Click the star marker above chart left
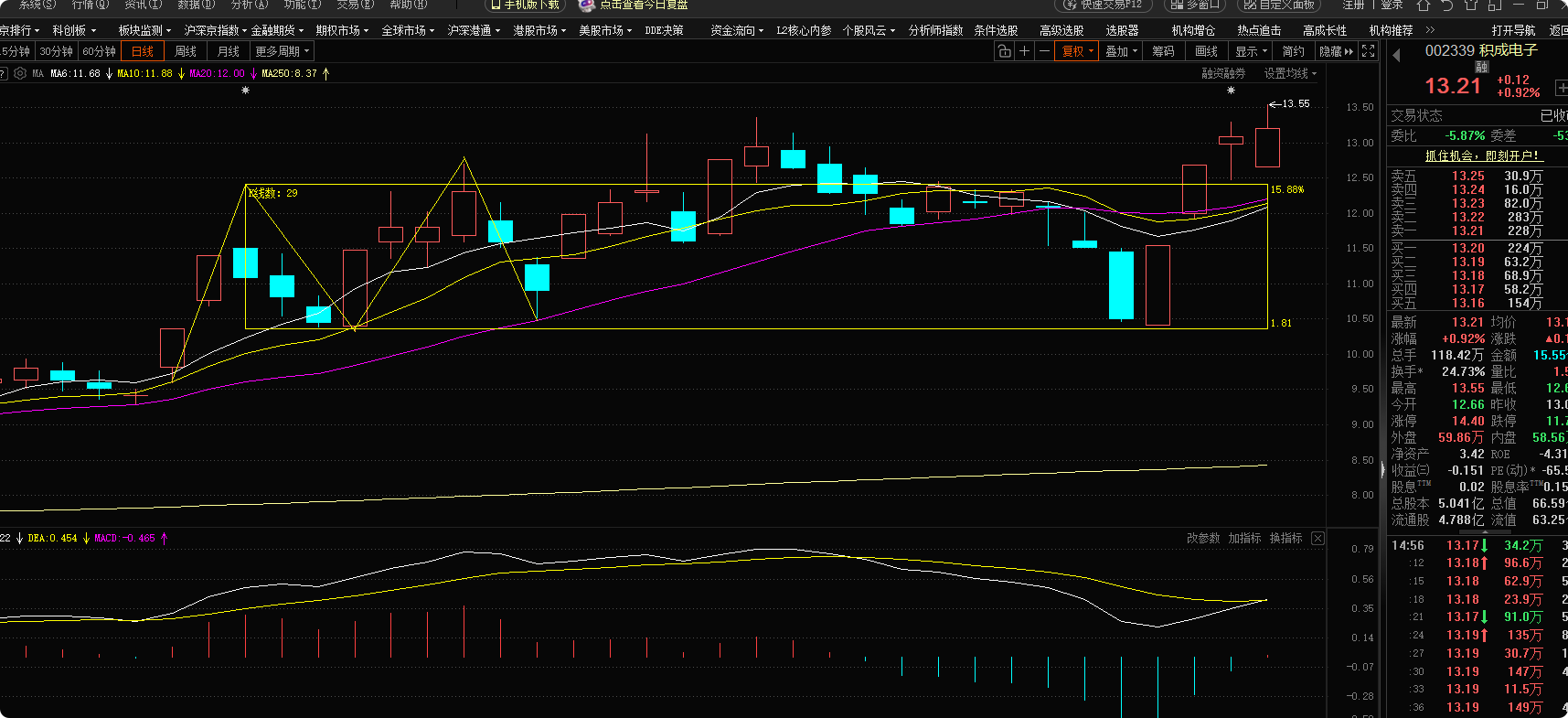 coord(245,90)
